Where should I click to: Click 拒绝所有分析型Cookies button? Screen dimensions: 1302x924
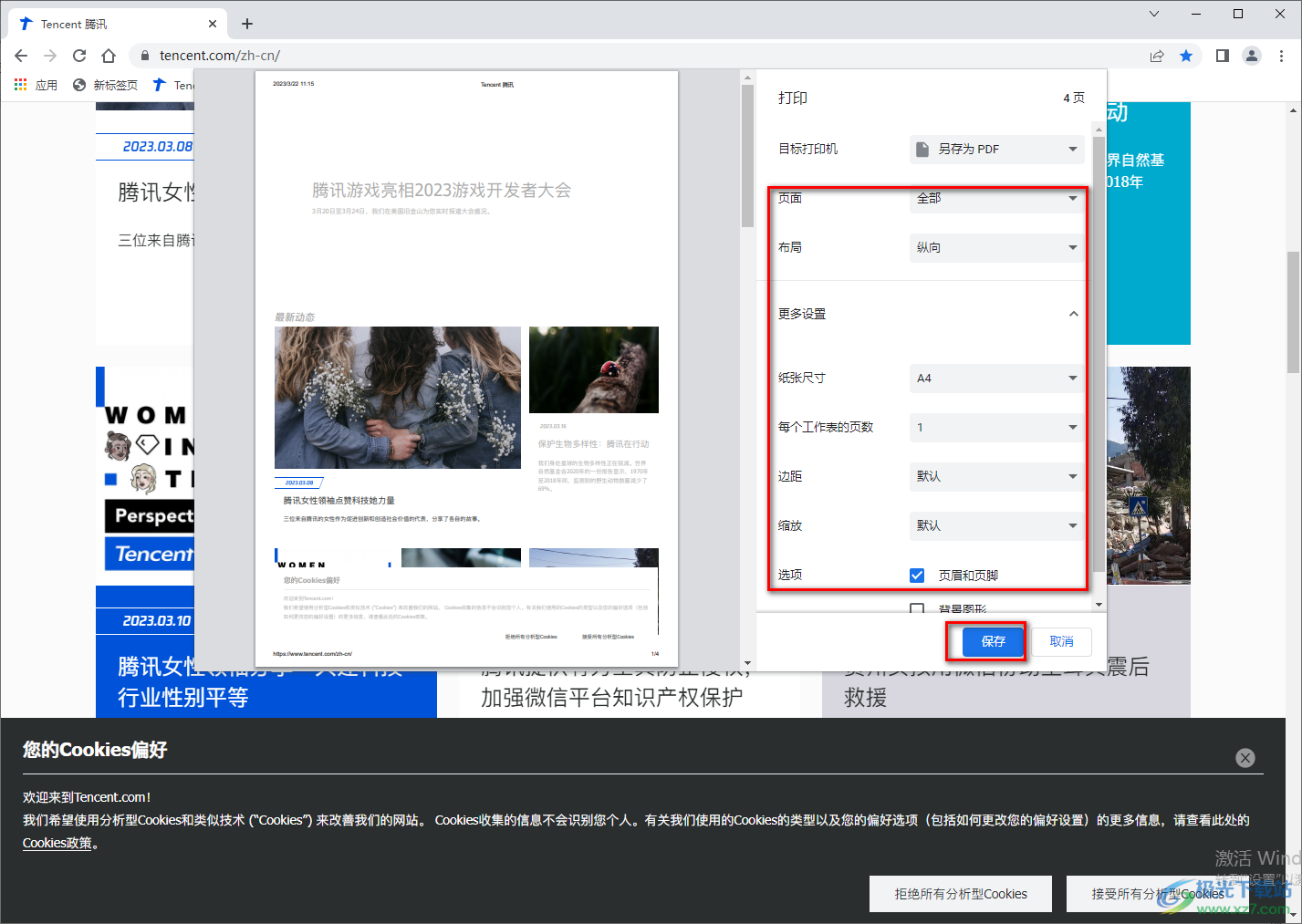coord(961,894)
